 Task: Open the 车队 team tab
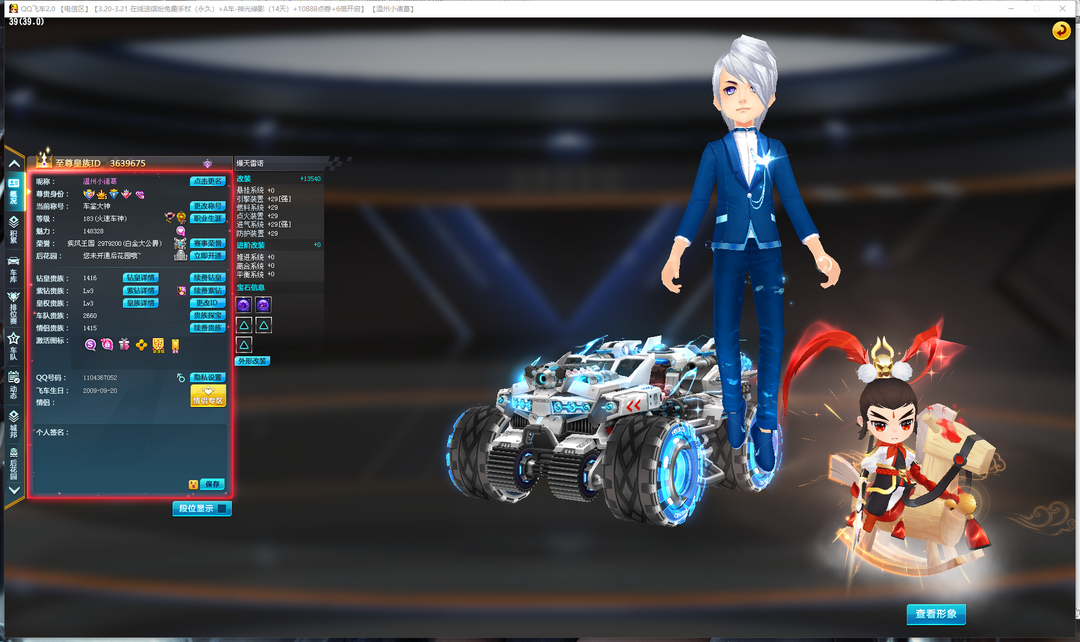14,346
